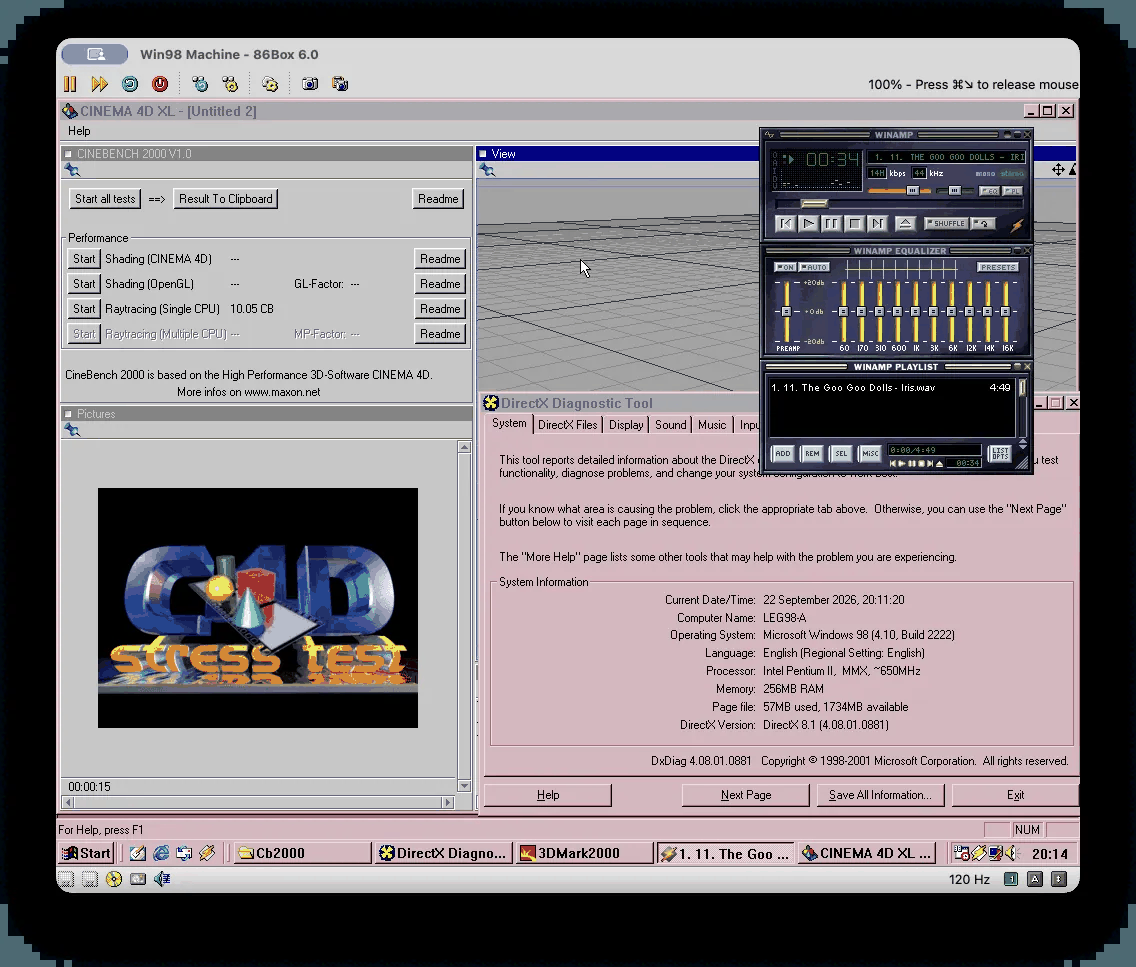
Task: Click the red 86Box power button icon
Action: [160, 84]
